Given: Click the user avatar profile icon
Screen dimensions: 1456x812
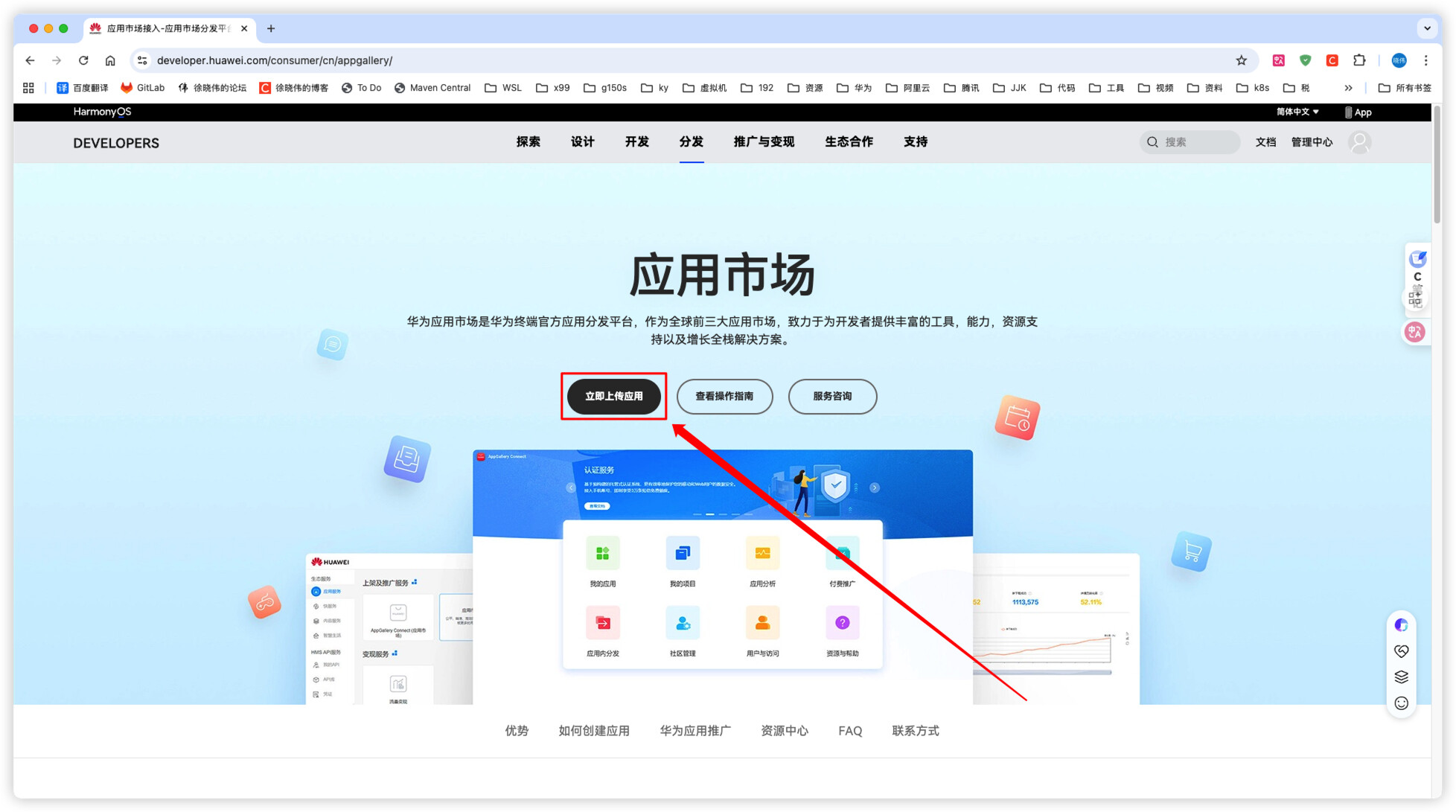Looking at the screenshot, I should pyautogui.click(x=1359, y=142).
